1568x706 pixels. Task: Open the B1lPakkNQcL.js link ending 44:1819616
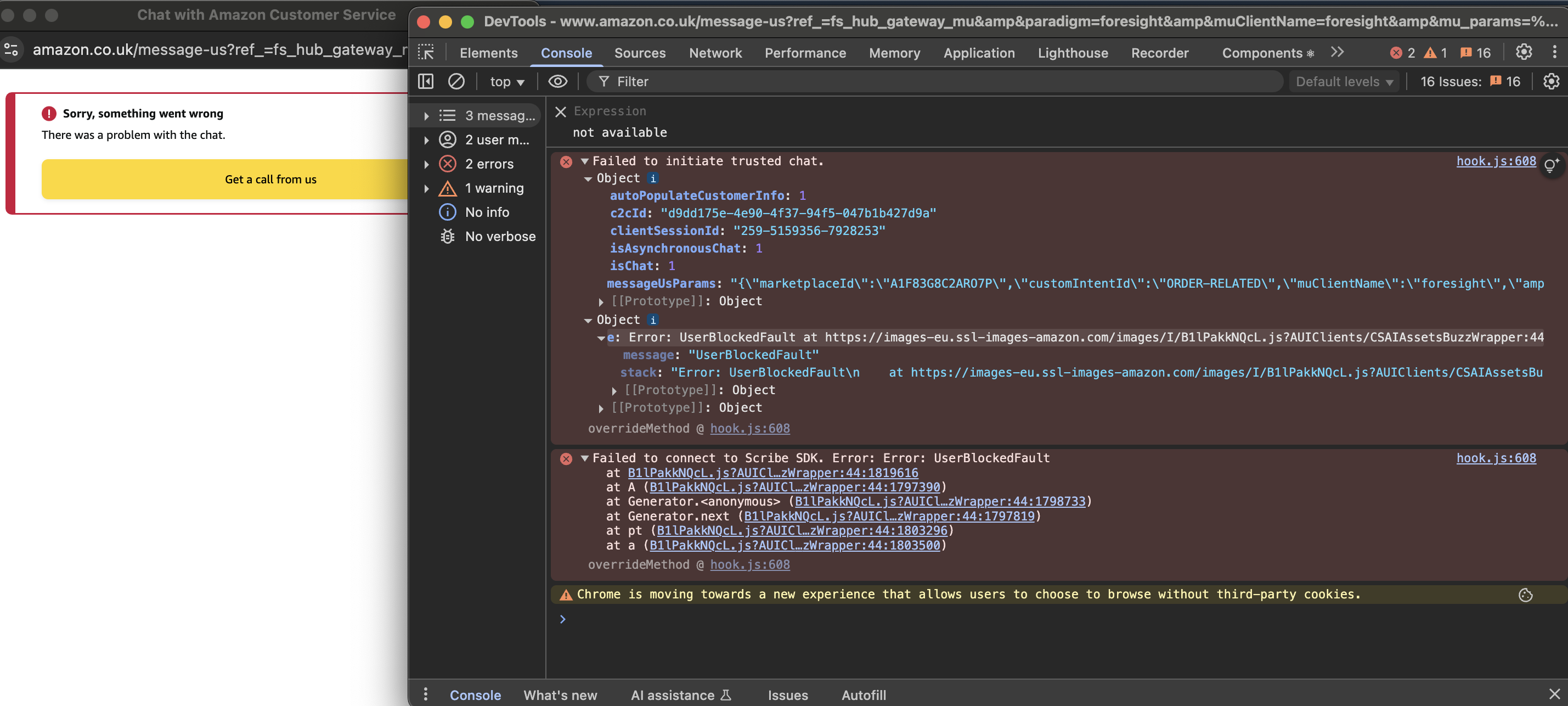tap(772, 473)
